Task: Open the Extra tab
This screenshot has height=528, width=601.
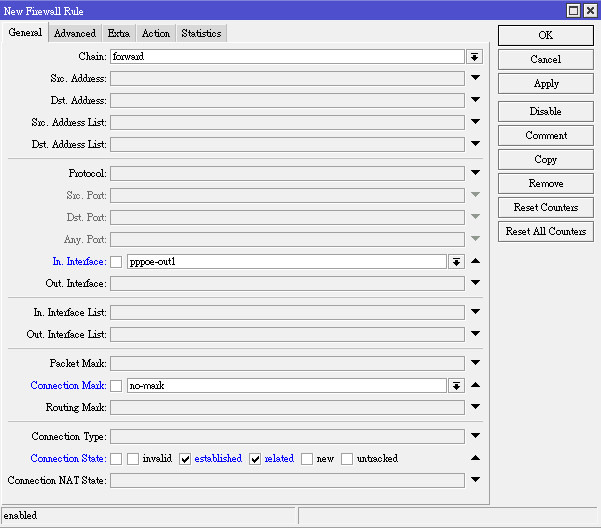Action: point(119,34)
